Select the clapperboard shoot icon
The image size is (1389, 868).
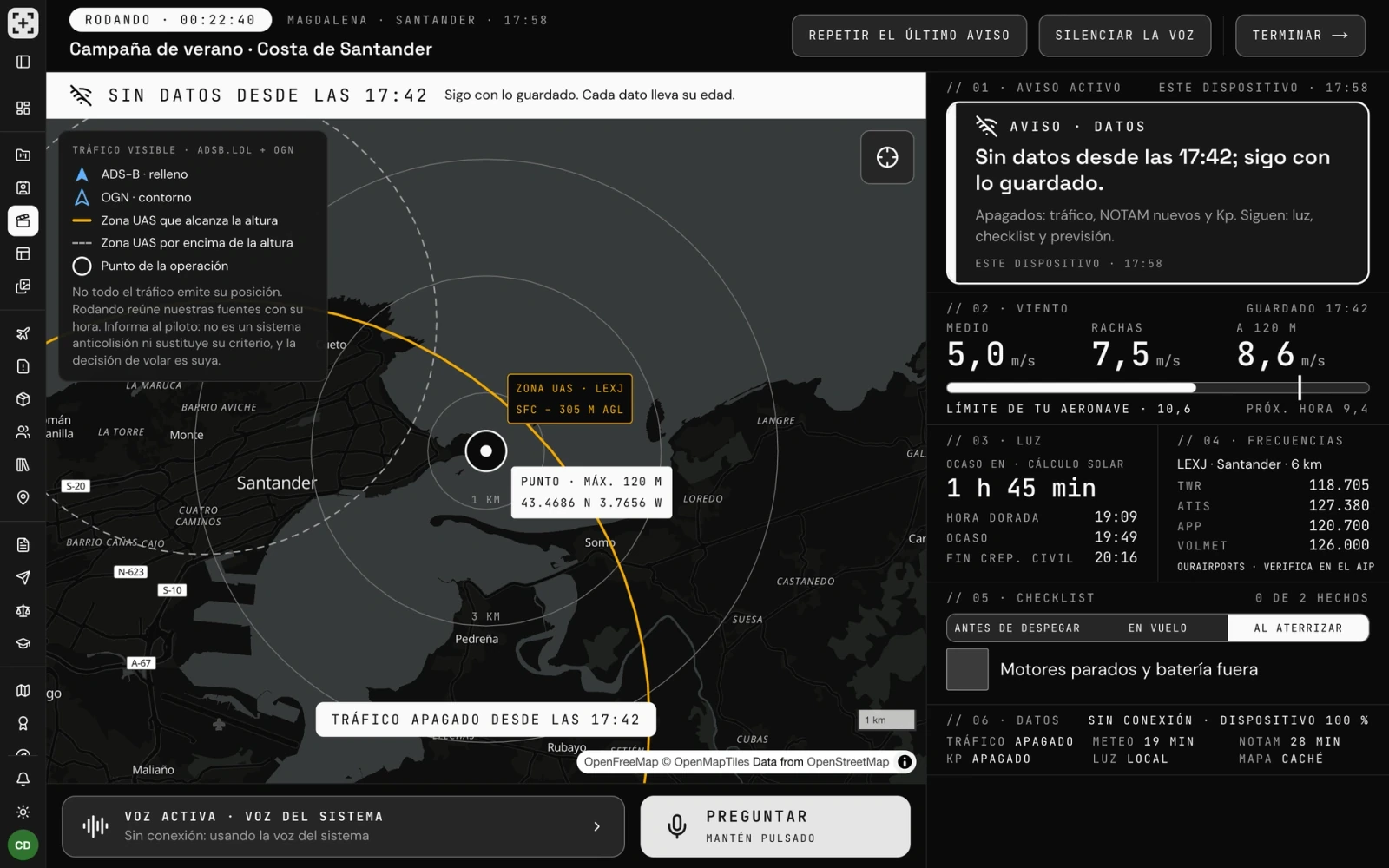23,220
